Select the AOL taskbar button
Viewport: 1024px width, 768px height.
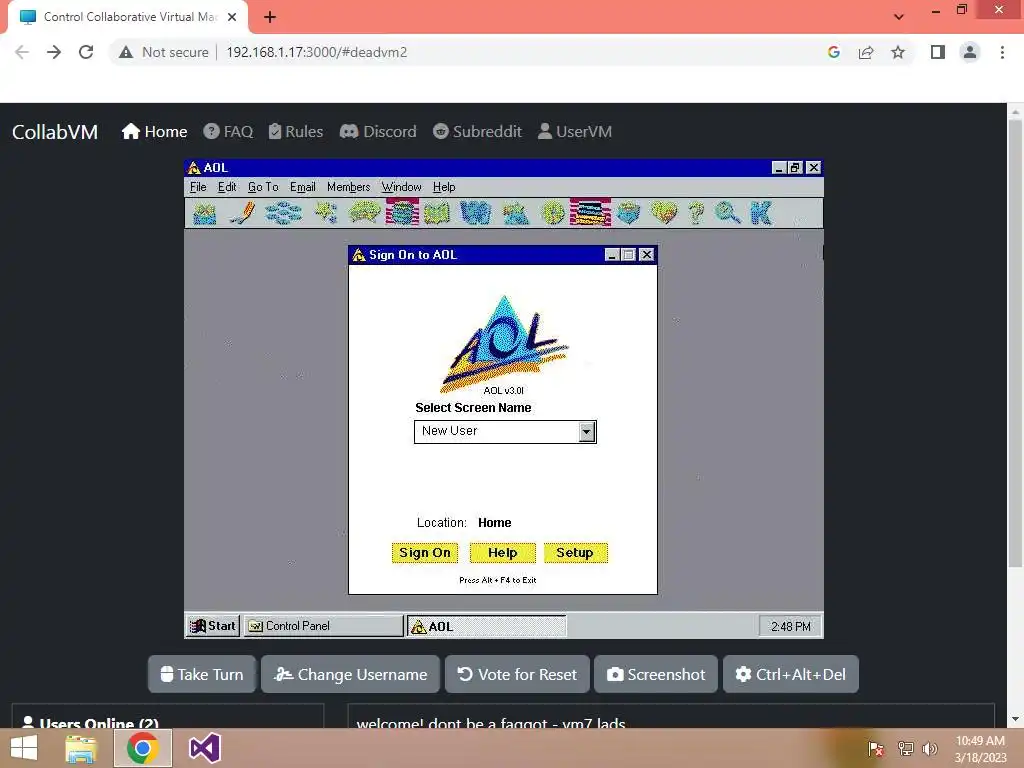pos(487,626)
